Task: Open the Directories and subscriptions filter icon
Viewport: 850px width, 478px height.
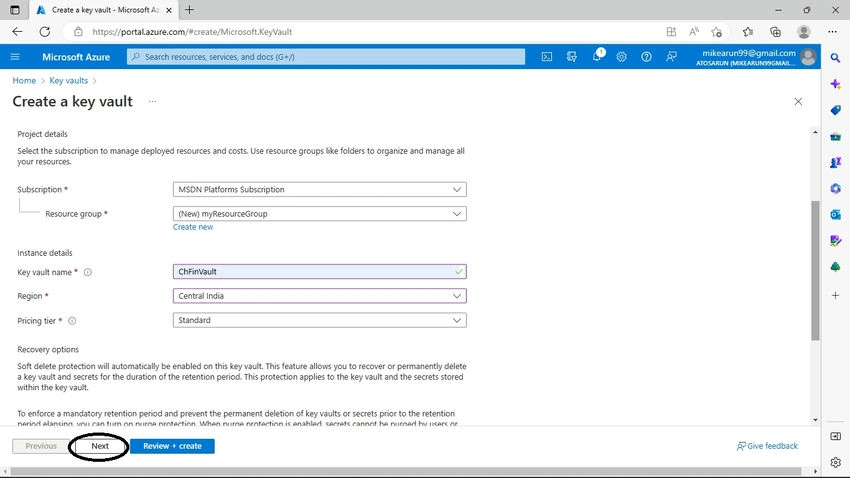Action: [x=571, y=56]
